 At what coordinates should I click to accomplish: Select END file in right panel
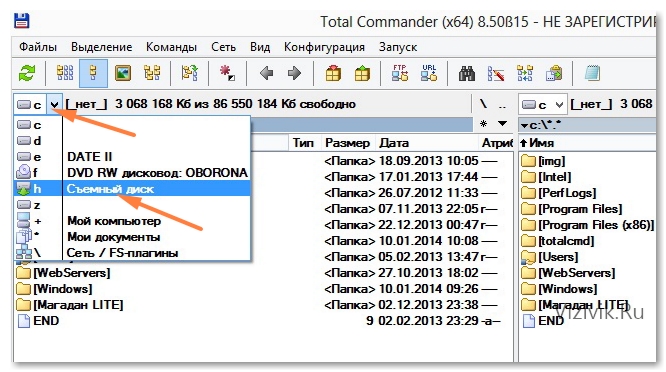[543, 321]
